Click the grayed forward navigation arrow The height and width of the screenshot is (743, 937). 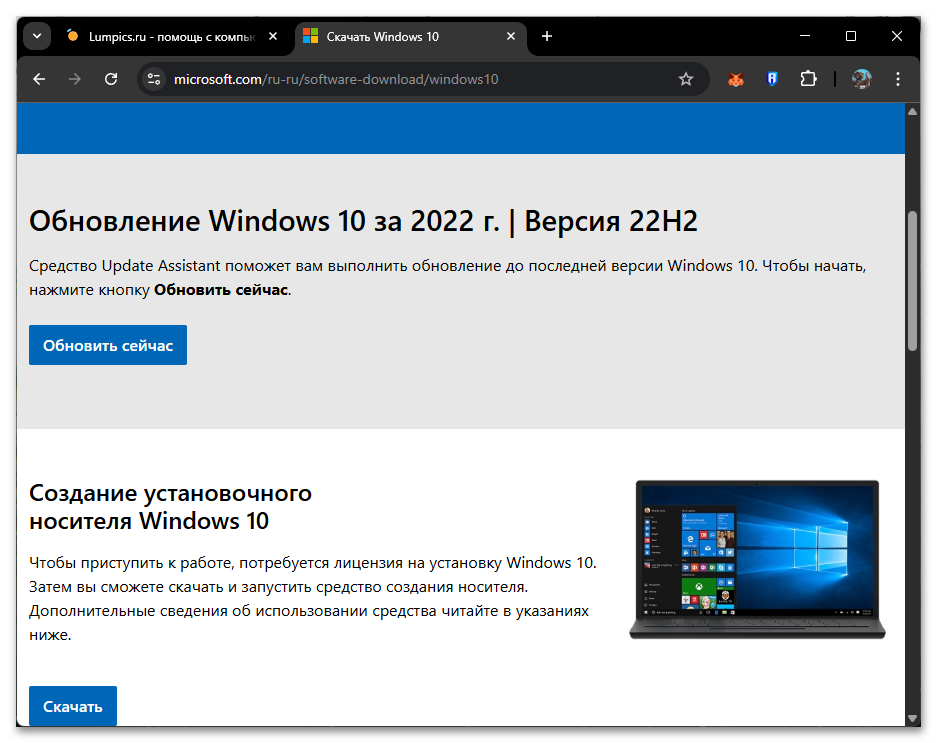(75, 79)
